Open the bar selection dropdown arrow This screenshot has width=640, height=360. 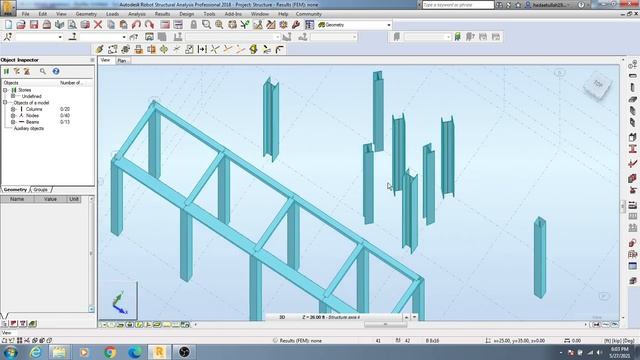click(124, 37)
